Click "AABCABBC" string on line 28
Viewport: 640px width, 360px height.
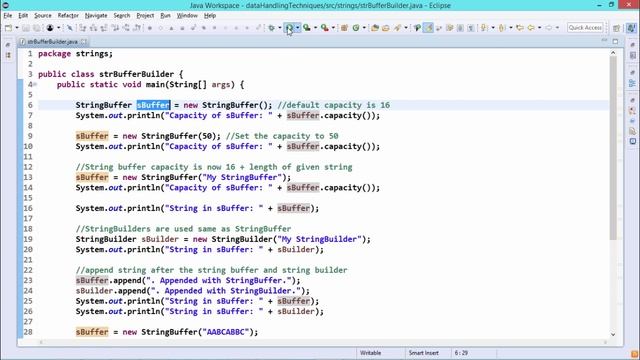coord(226,332)
